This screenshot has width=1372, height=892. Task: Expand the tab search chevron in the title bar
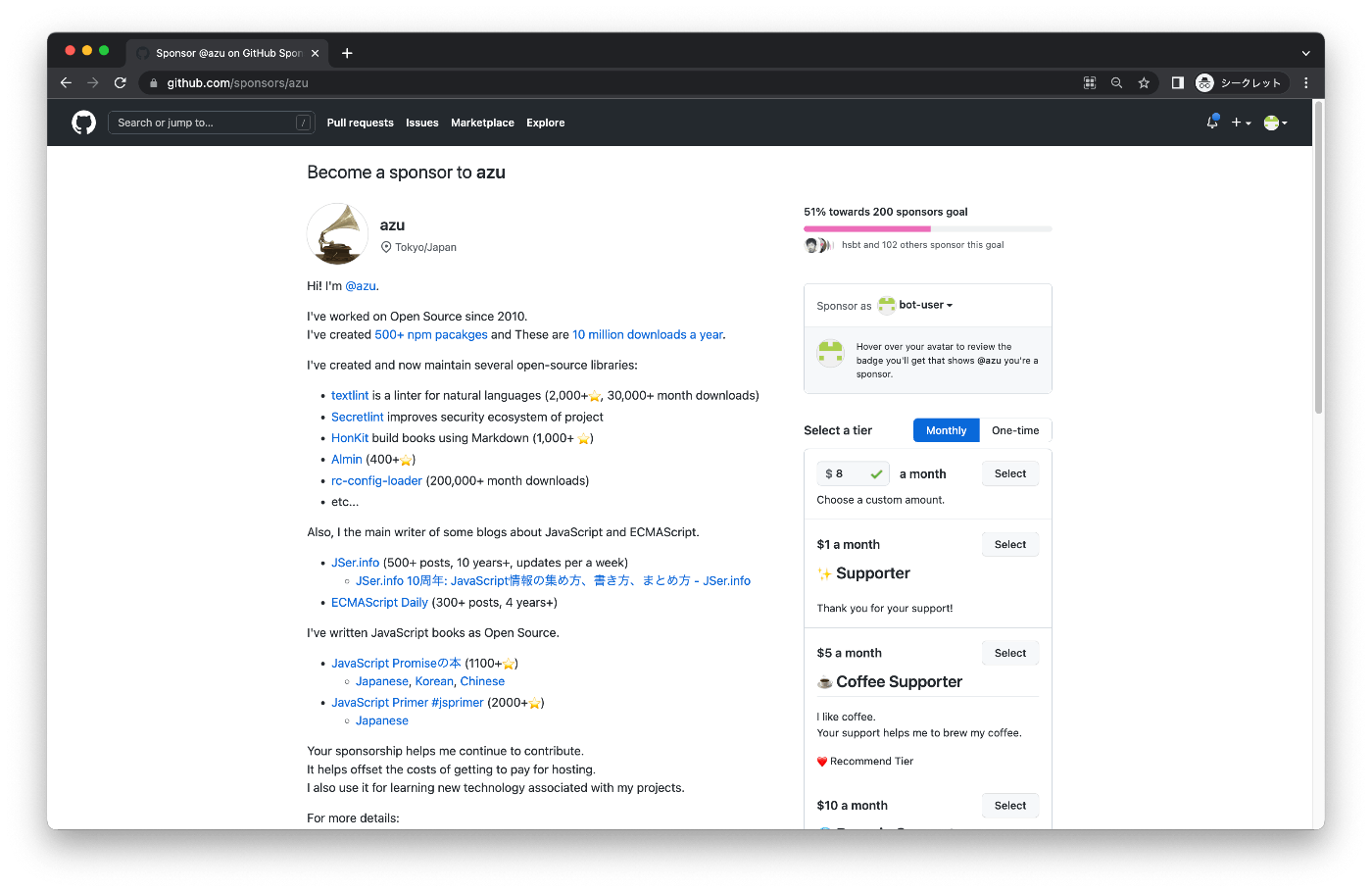(x=1305, y=53)
